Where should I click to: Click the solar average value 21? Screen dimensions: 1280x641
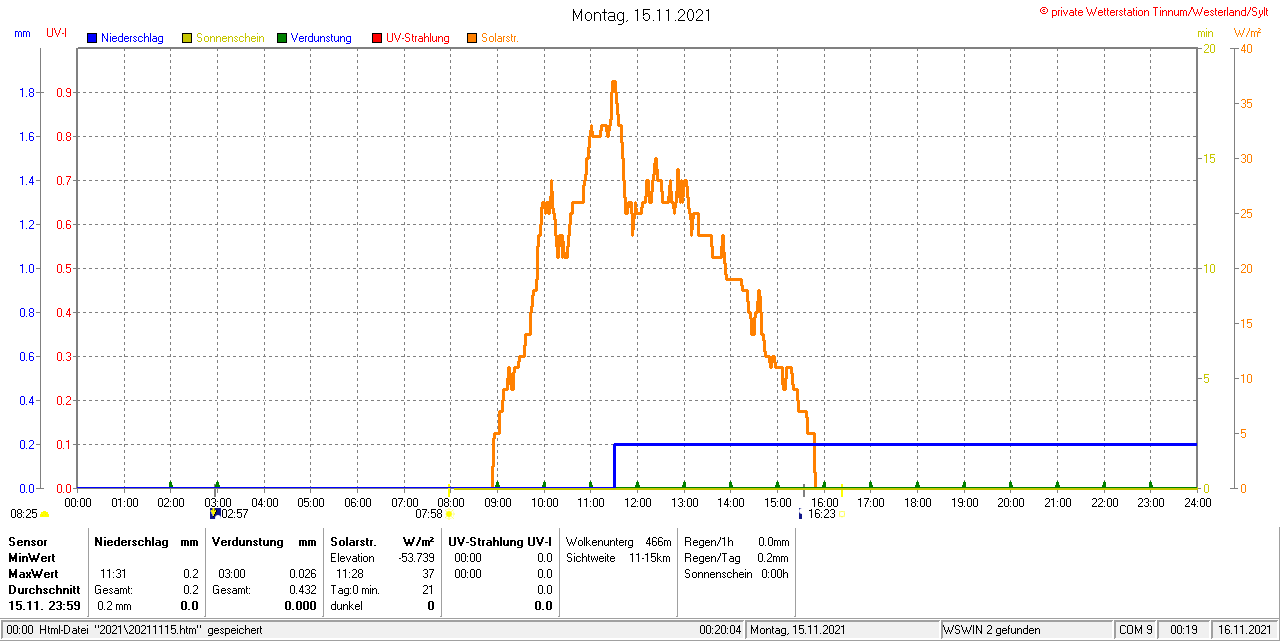pyautogui.click(x=428, y=590)
